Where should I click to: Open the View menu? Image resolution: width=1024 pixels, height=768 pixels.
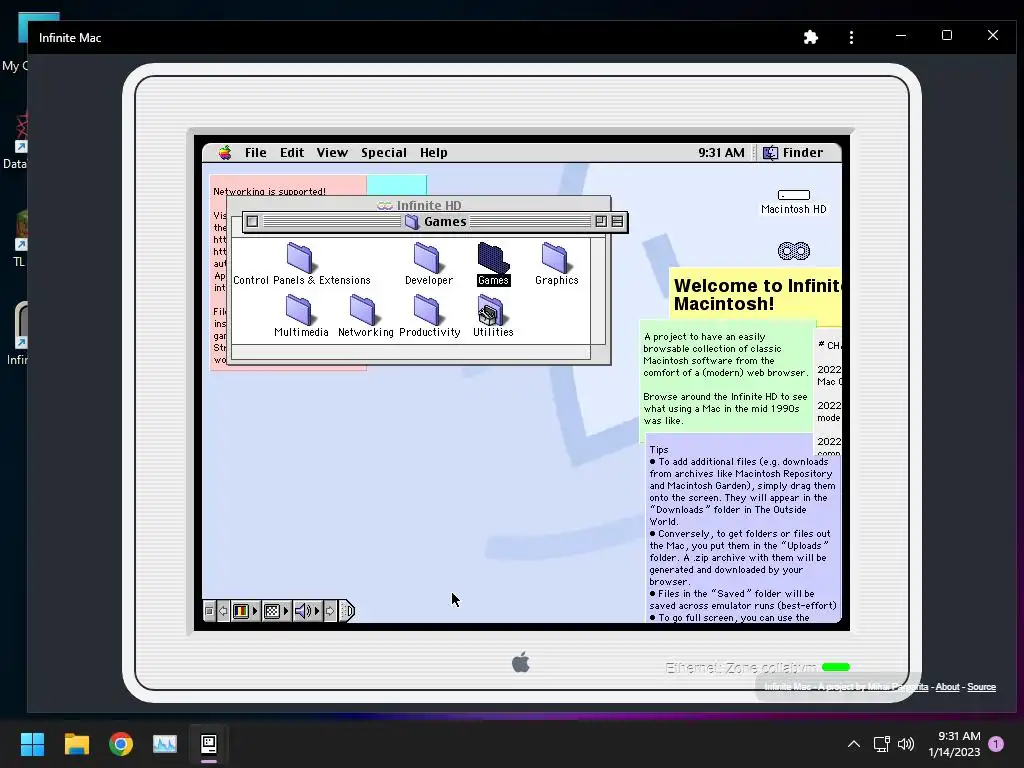click(x=332, y=153)
